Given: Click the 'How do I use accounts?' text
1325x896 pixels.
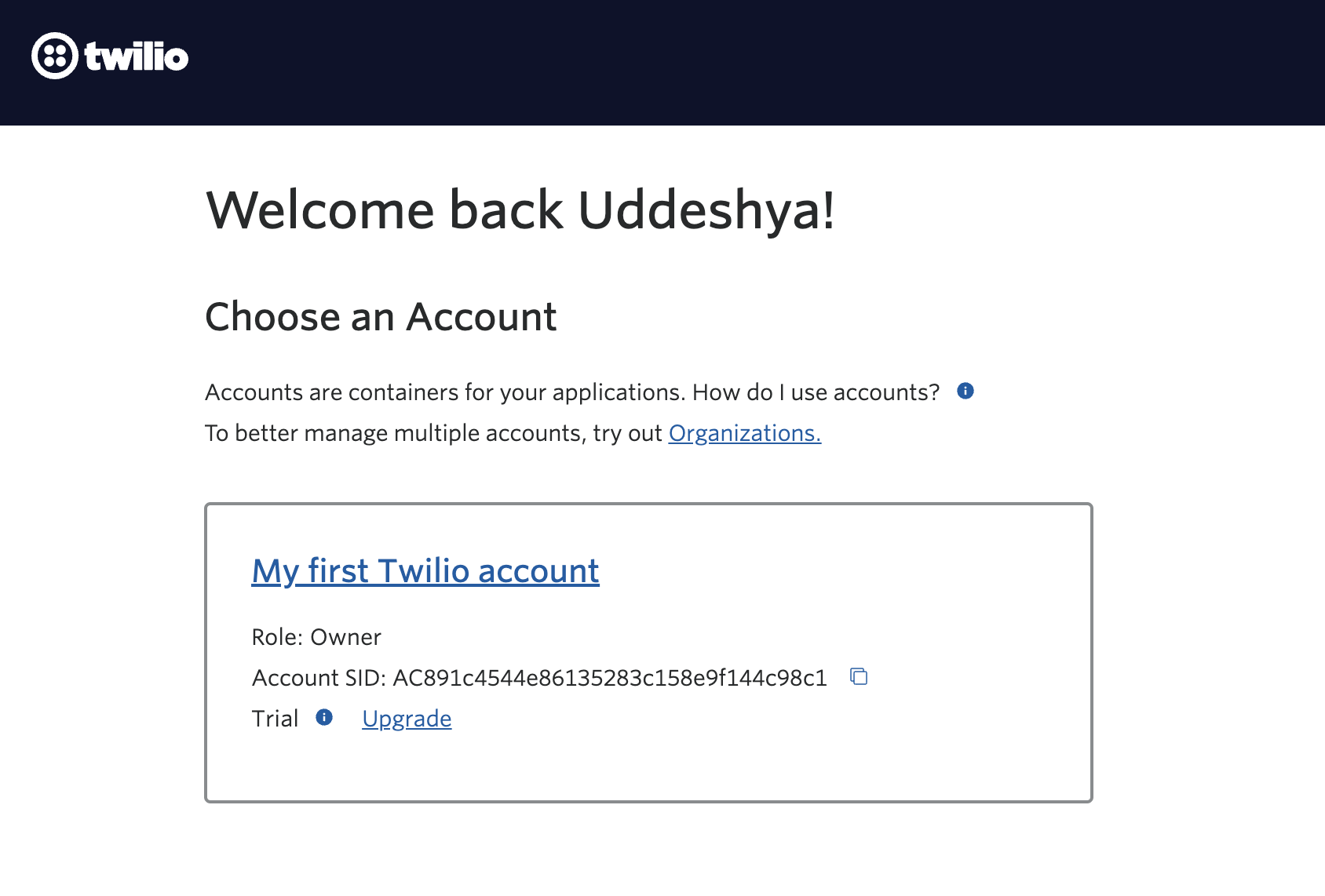Looking at the screenshot, I should (816, 392).
